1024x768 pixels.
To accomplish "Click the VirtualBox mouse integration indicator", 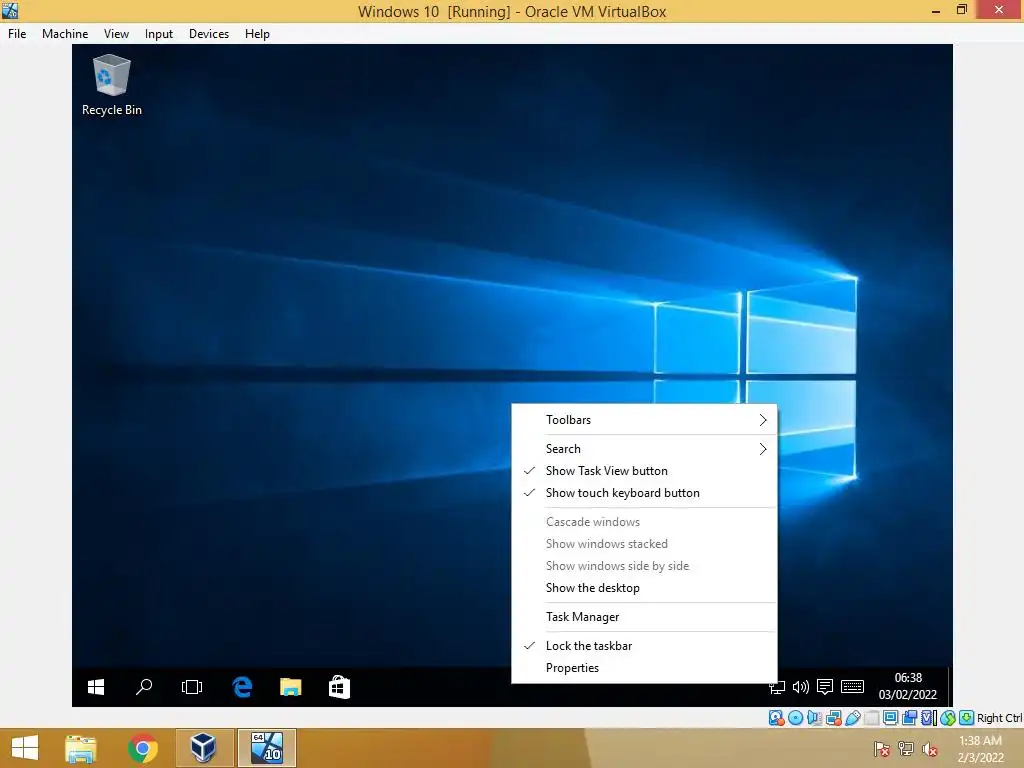I will (948, 718).
